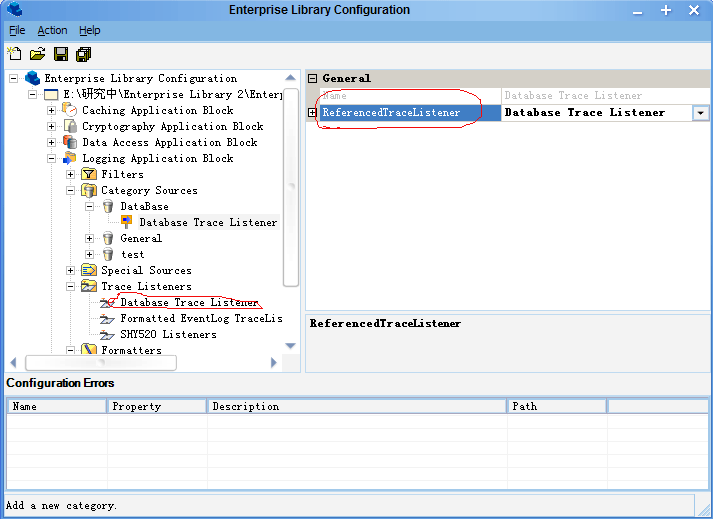Select the Caching Application Block label
The image size is (713, 519).
(x=157, y=110)
